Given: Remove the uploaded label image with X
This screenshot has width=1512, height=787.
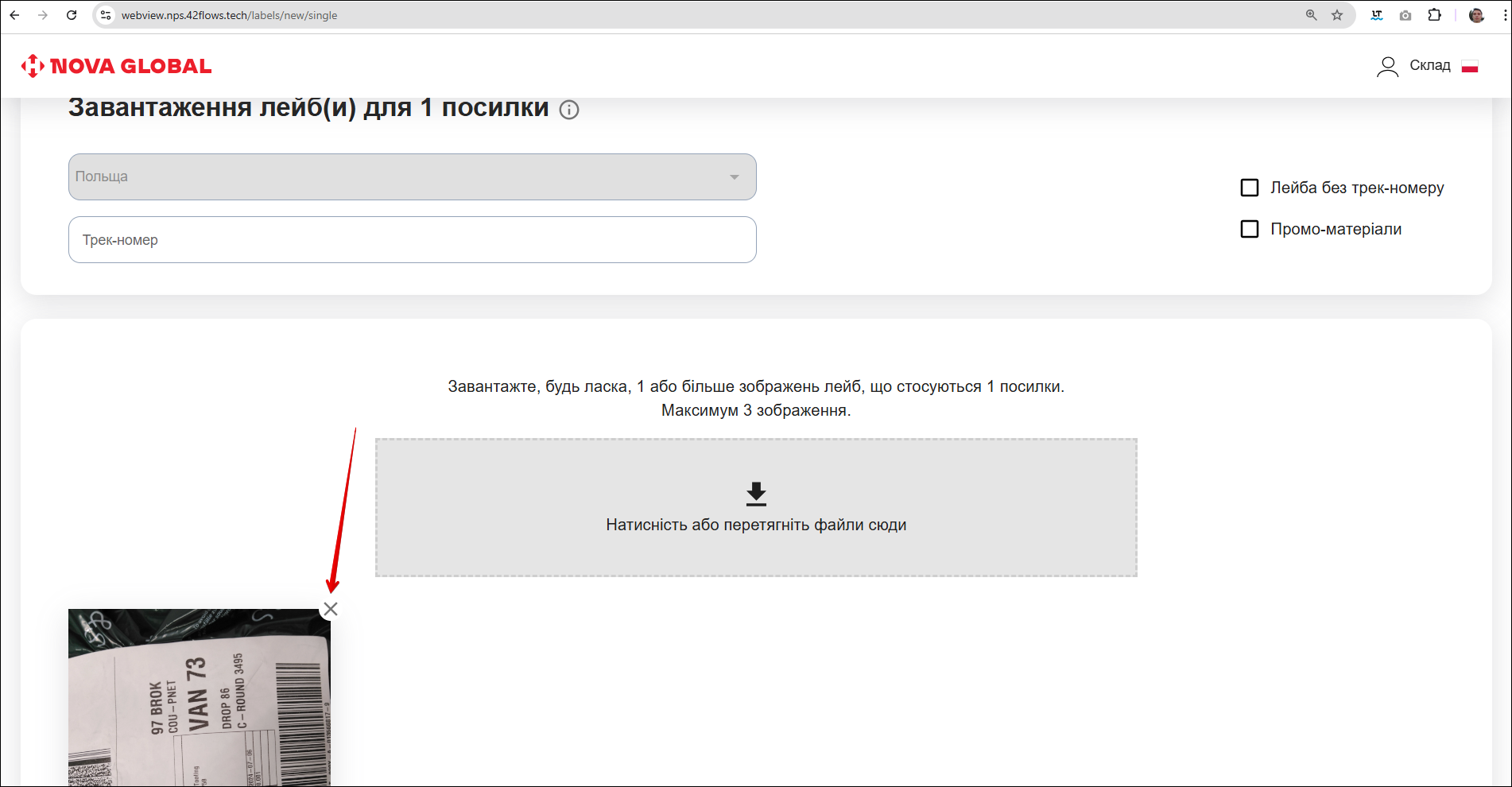Looking at the screenshot, I should [x=331, y=609].
